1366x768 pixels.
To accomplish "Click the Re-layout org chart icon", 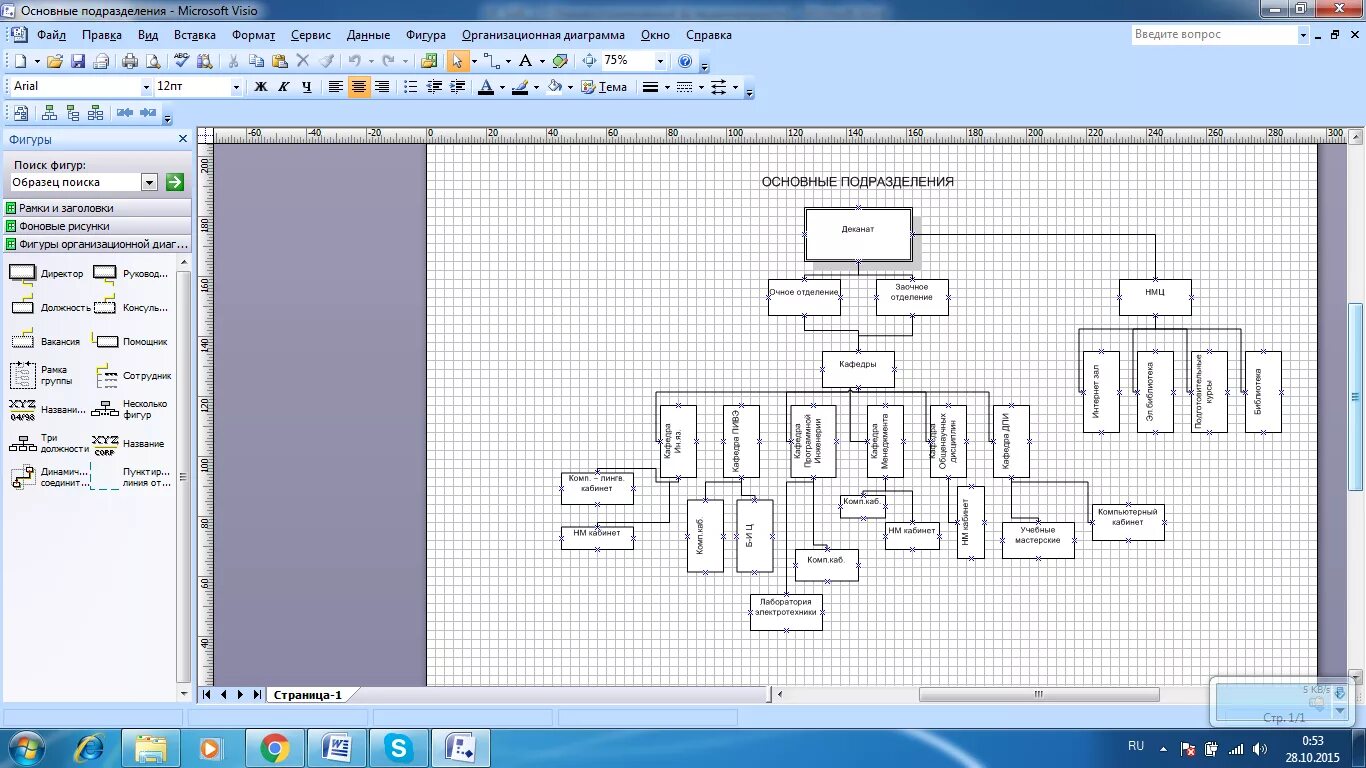I will tap(21, 113).
